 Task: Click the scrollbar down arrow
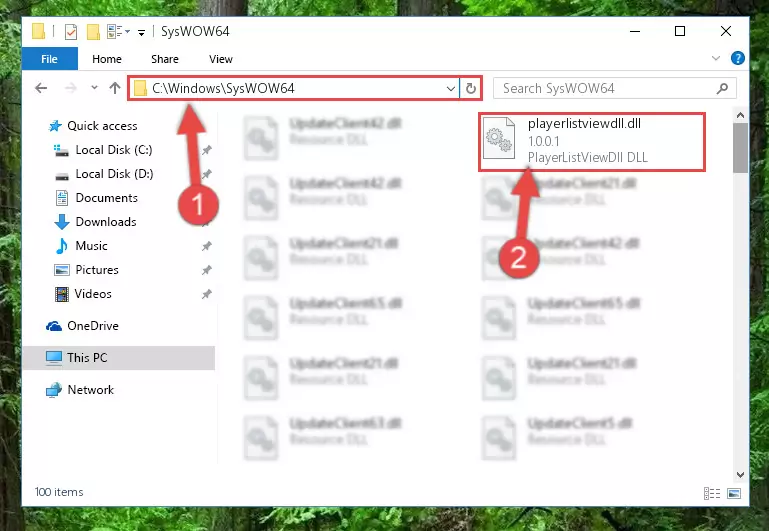tap(741, 474)
